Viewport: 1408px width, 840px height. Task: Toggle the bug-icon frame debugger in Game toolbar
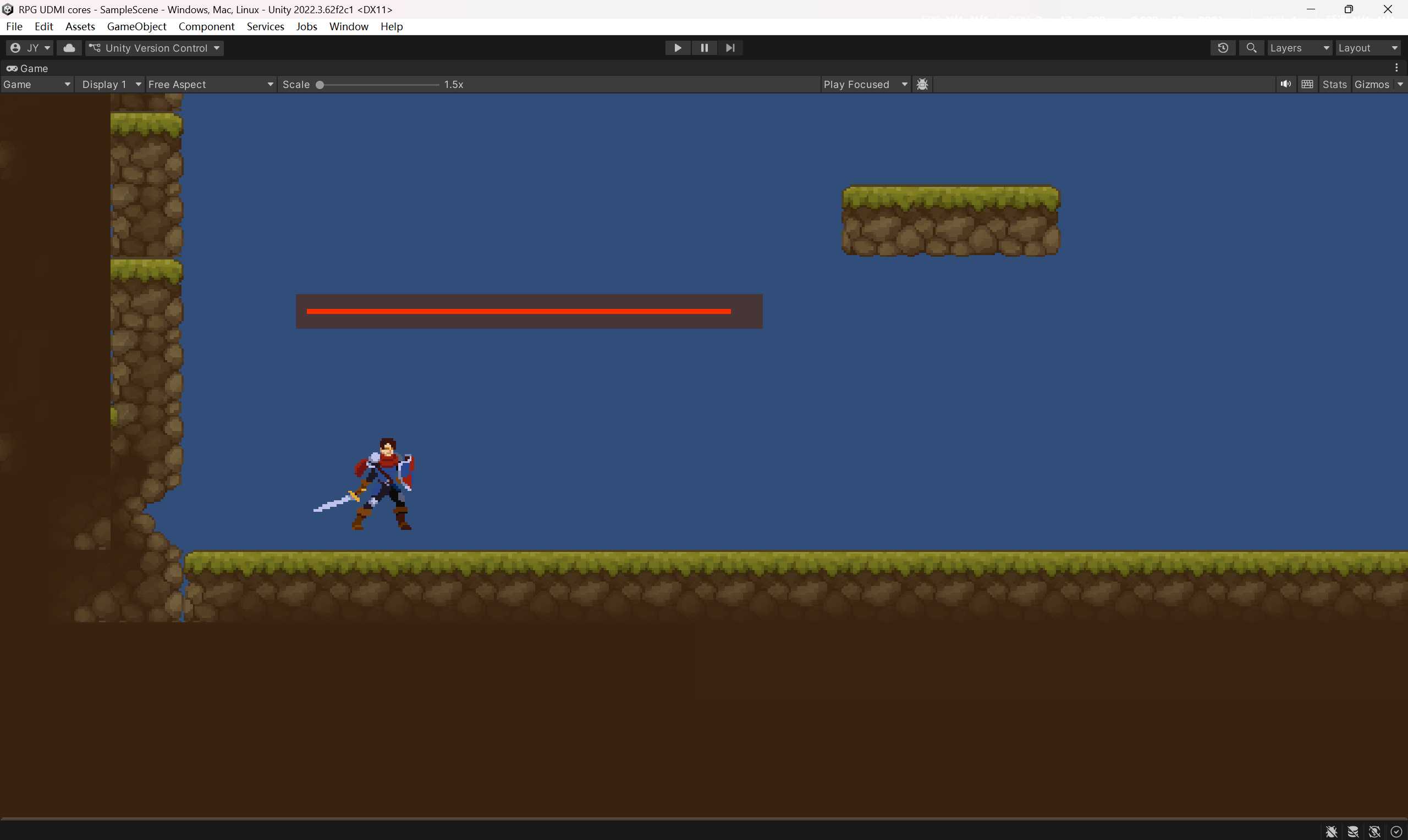(x=922, y=84)
